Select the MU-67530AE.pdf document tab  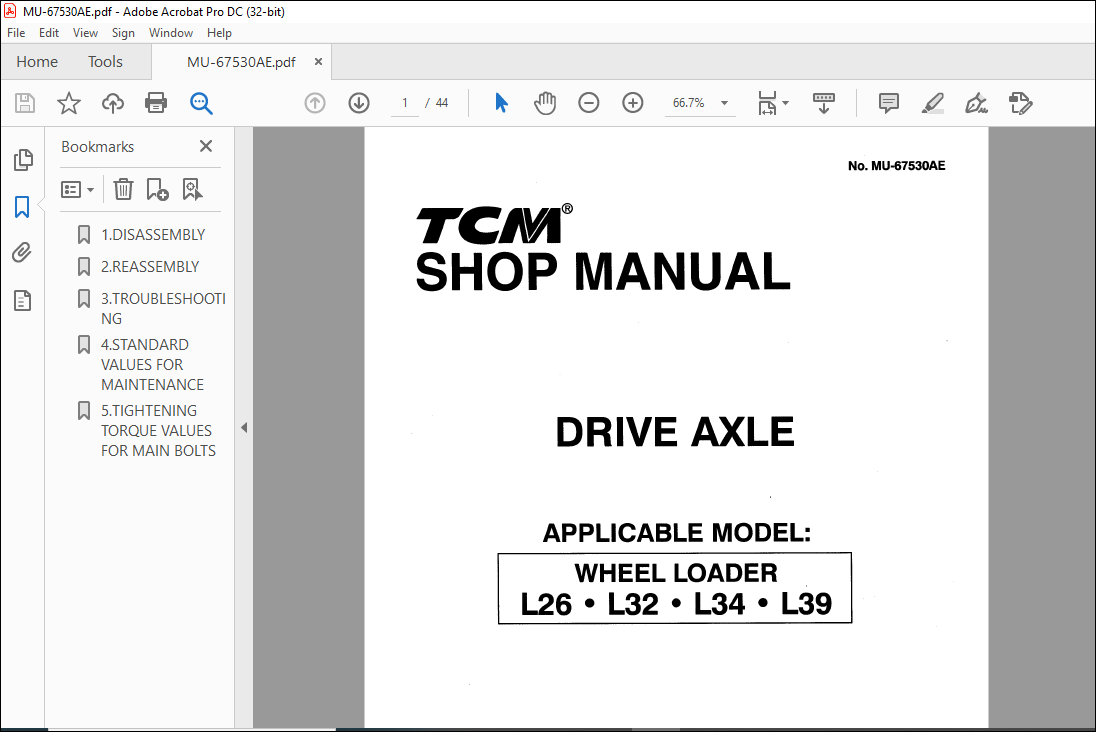click(241, 62)
